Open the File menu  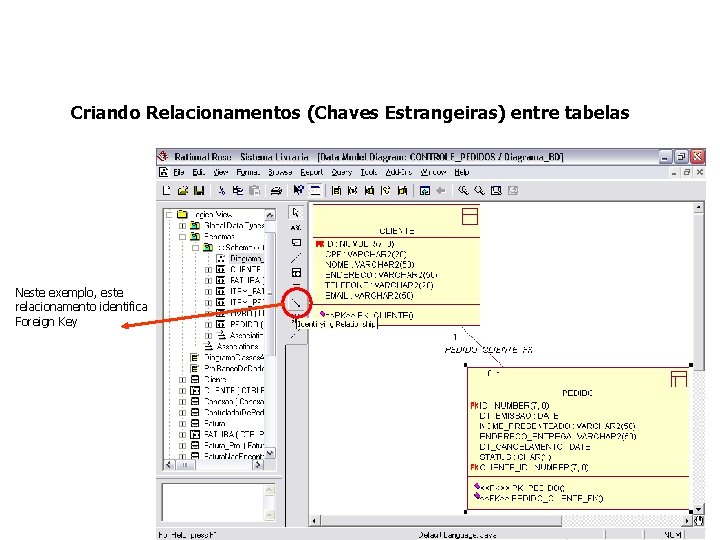pyautogui.click(x=179, y=172)
